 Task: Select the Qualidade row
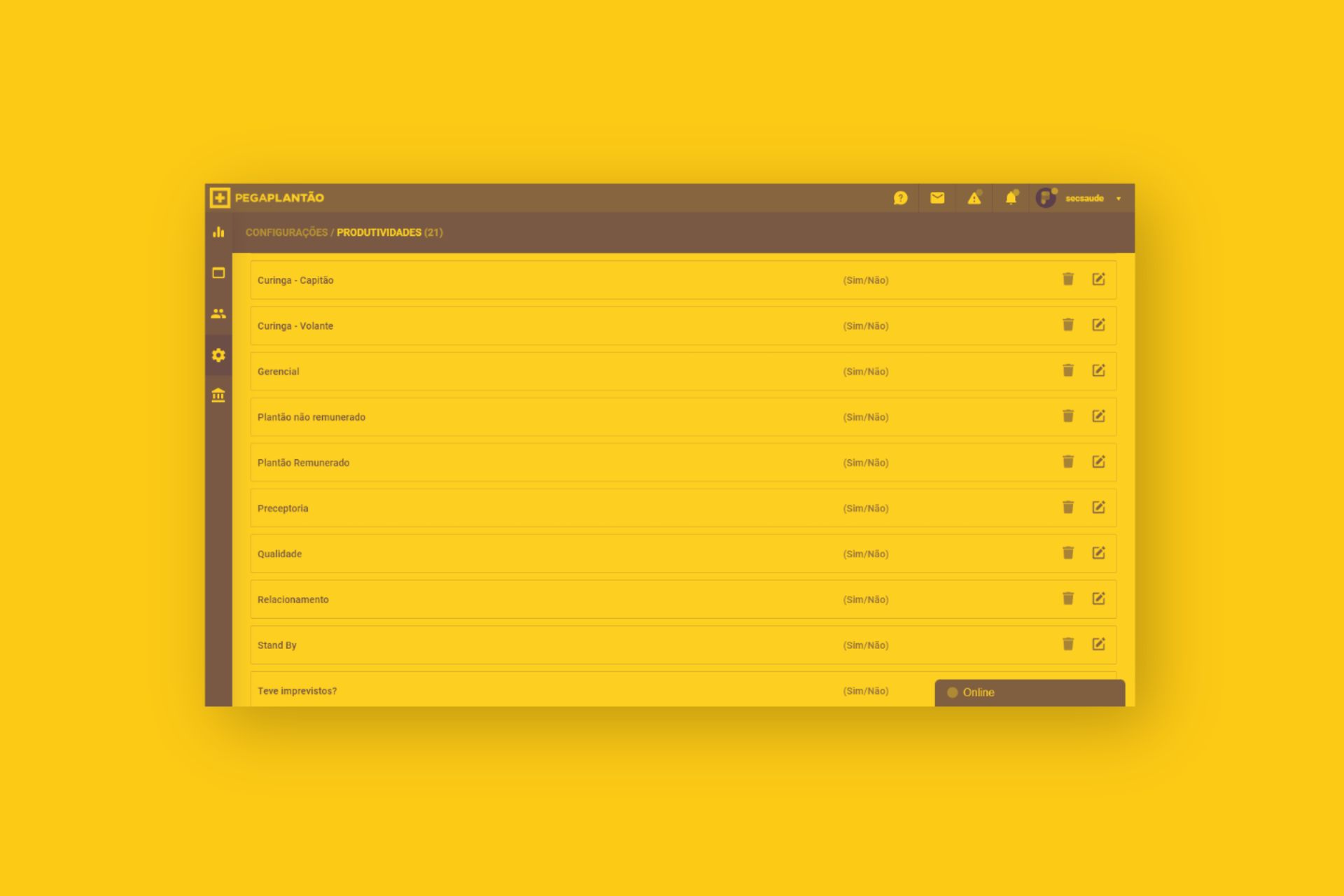280,554
